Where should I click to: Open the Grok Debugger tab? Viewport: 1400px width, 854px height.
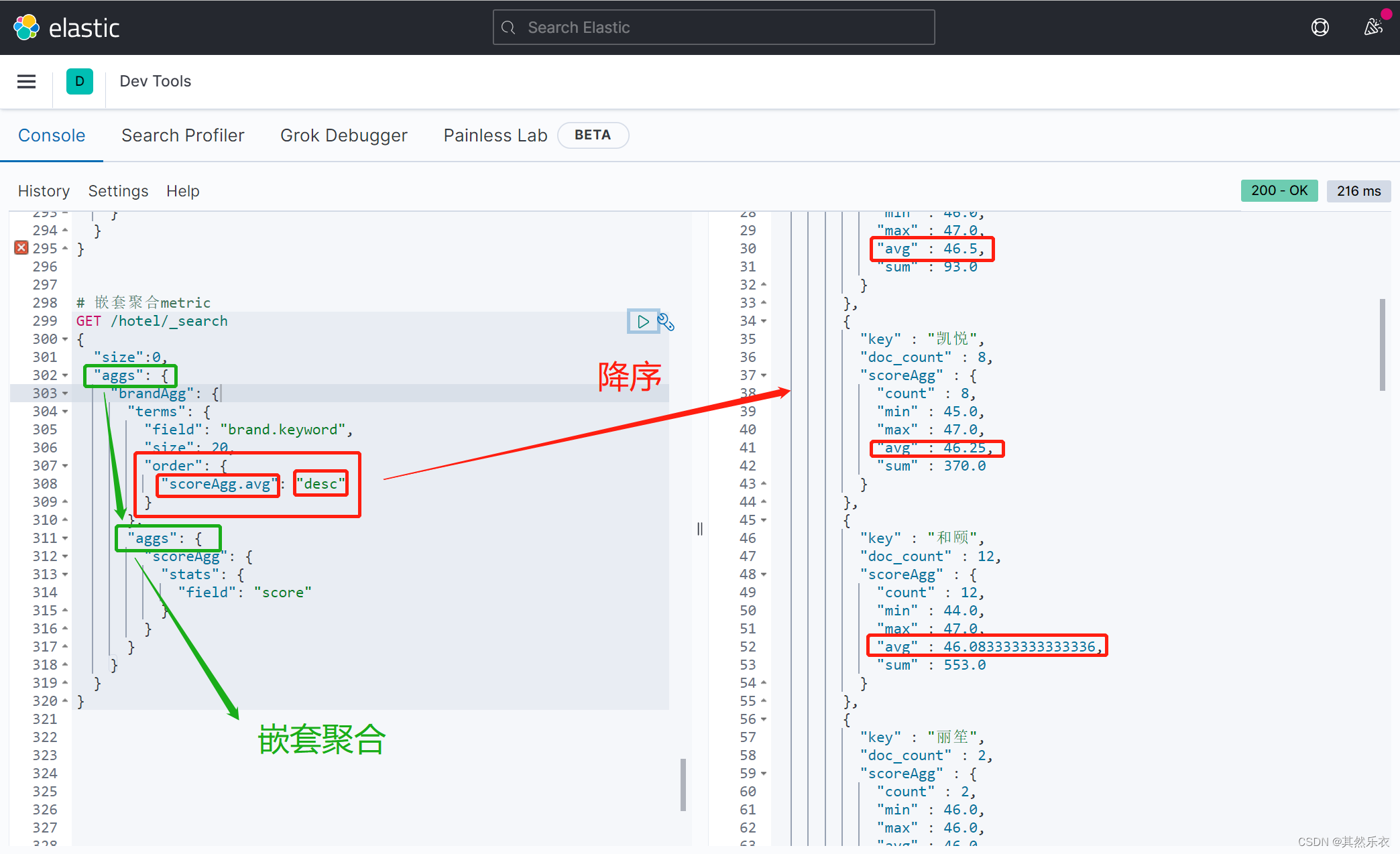343,135
